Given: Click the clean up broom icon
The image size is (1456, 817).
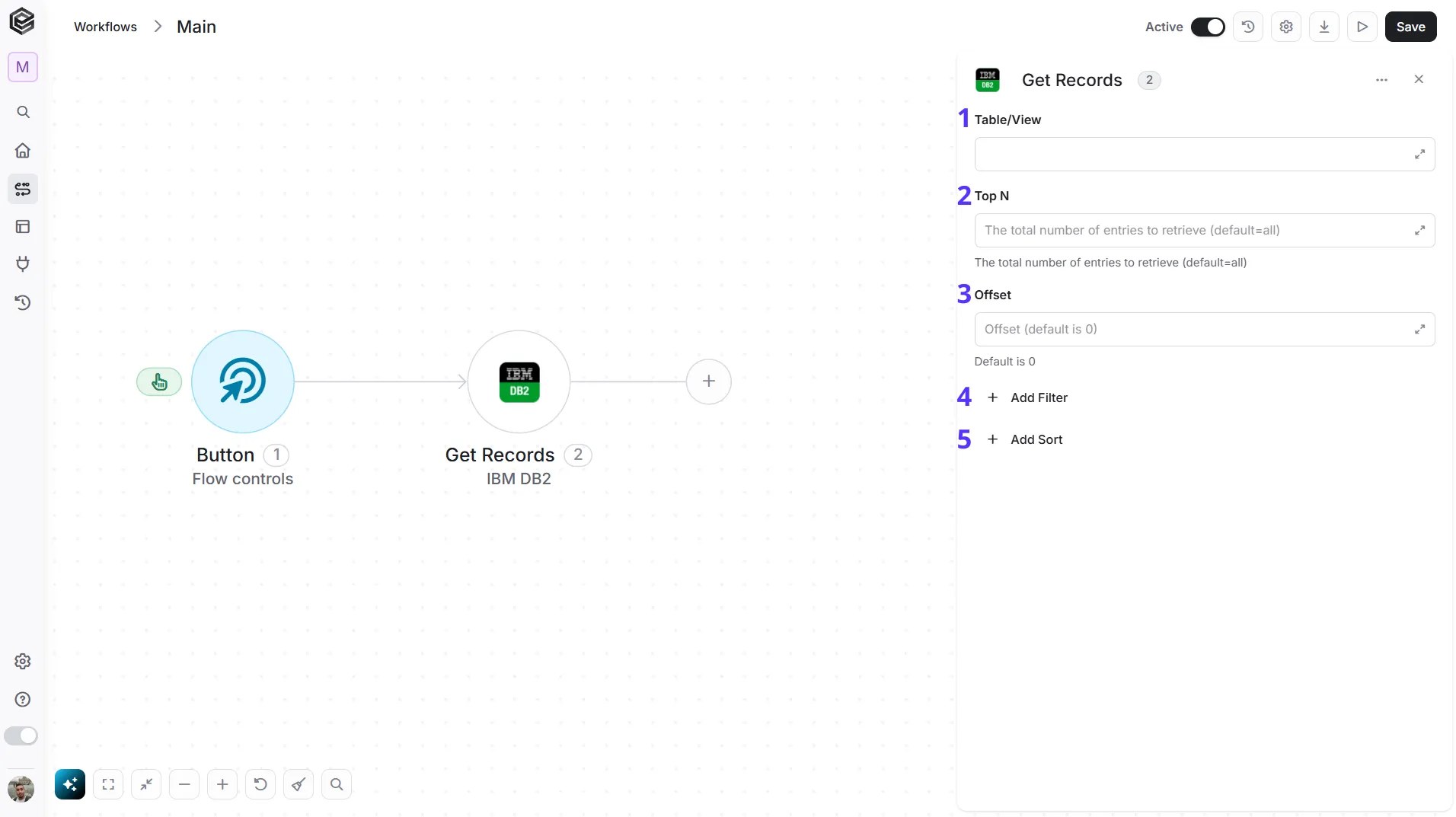Looking at the screenshot, I should click(x=299, y=784).
